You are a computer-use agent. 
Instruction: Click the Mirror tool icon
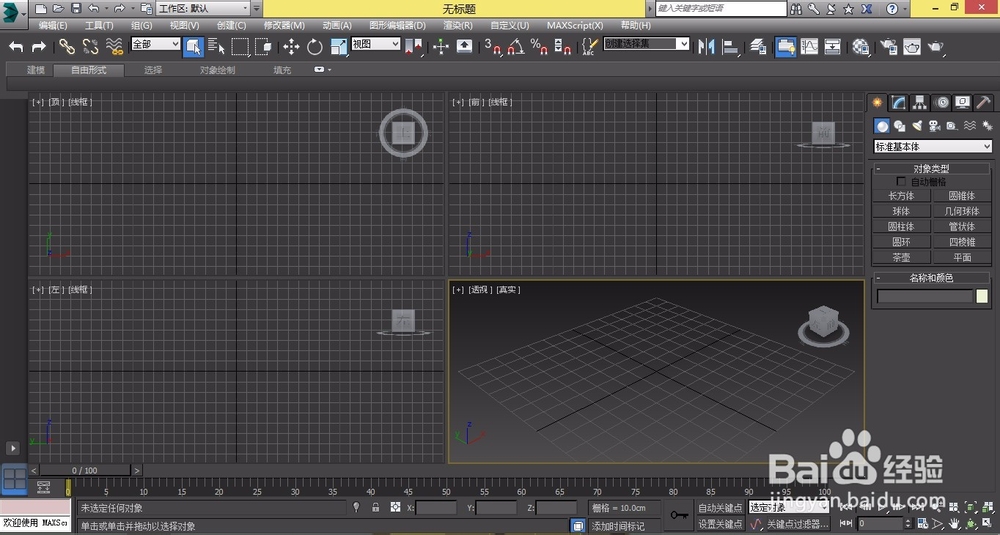coord(706,46)
